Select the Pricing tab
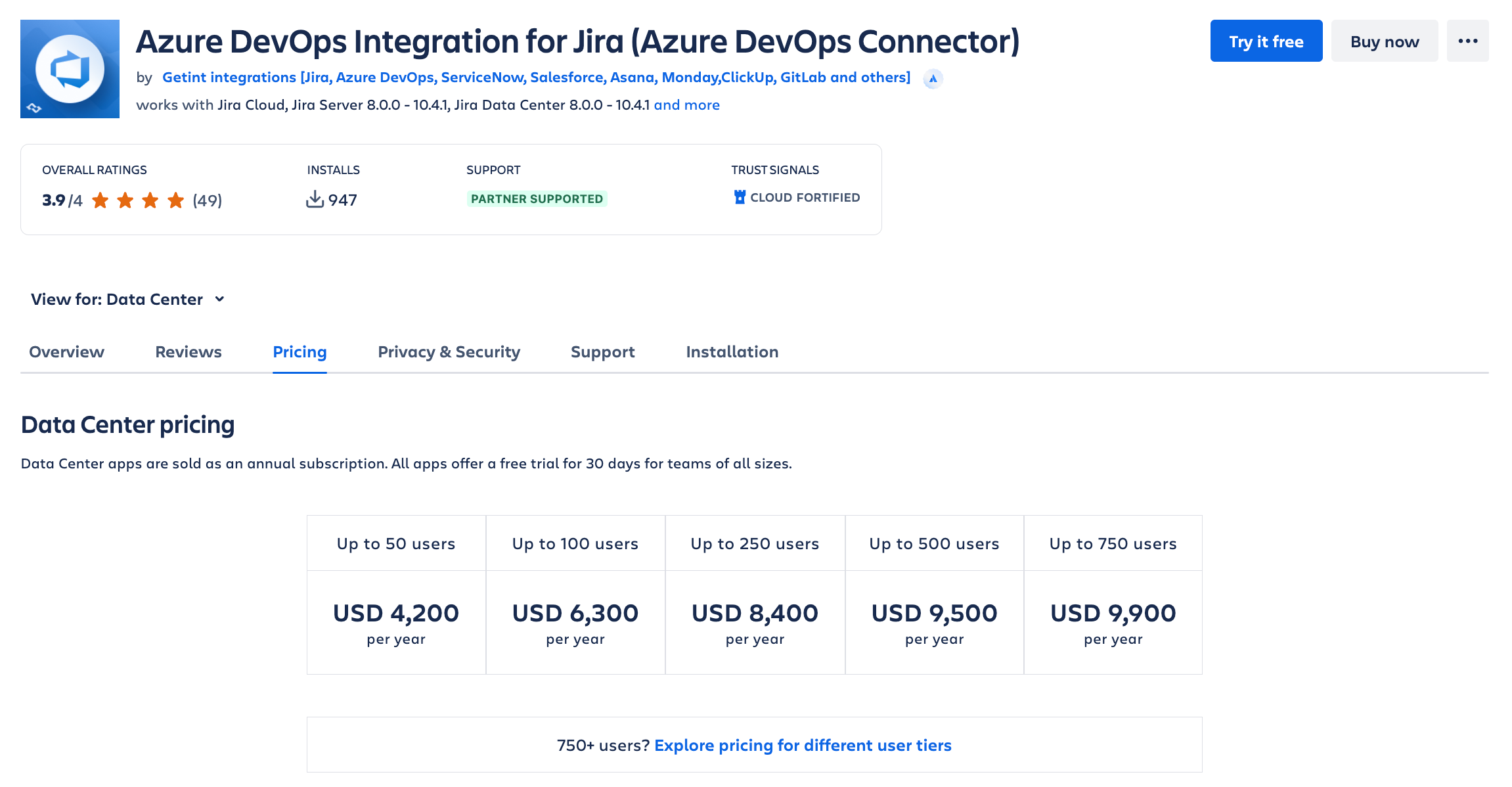This screenshot has width=1512, height=787. coord(300,352)
